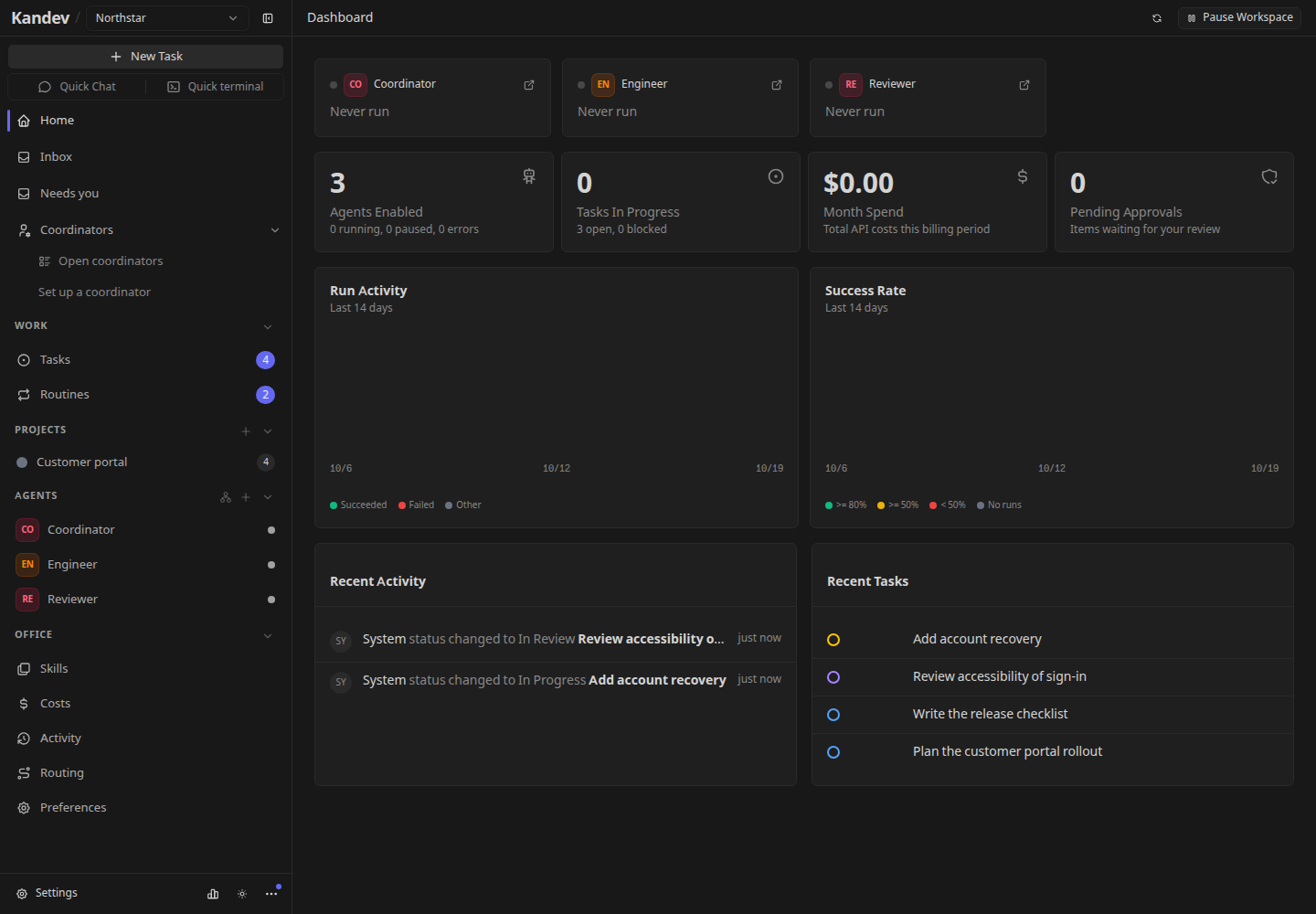The image size is (1316, 914).
Task: Open Quick terminal
Action: (x=215, y=87)
